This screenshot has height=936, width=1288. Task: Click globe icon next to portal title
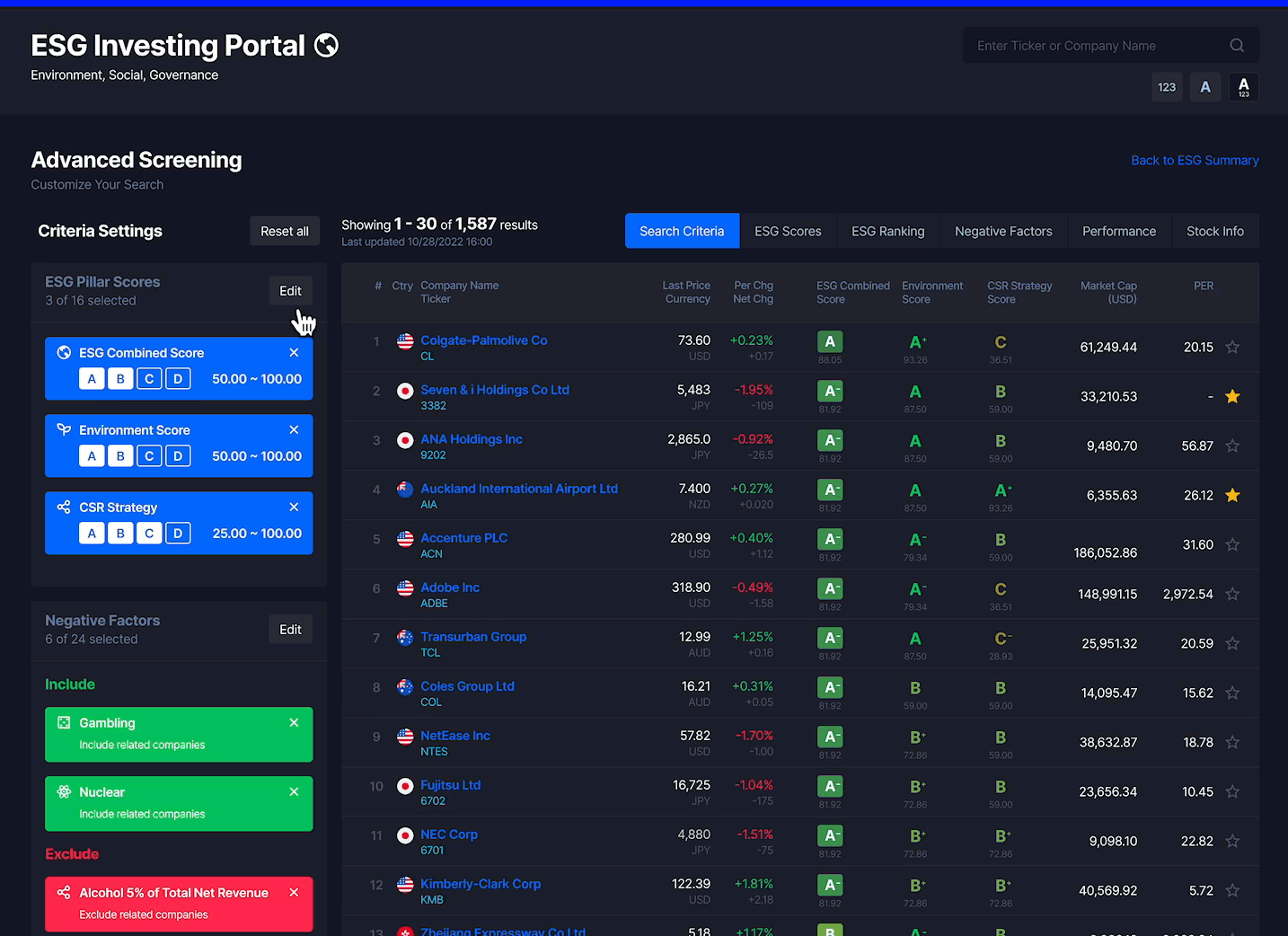[x=327, y=45]
